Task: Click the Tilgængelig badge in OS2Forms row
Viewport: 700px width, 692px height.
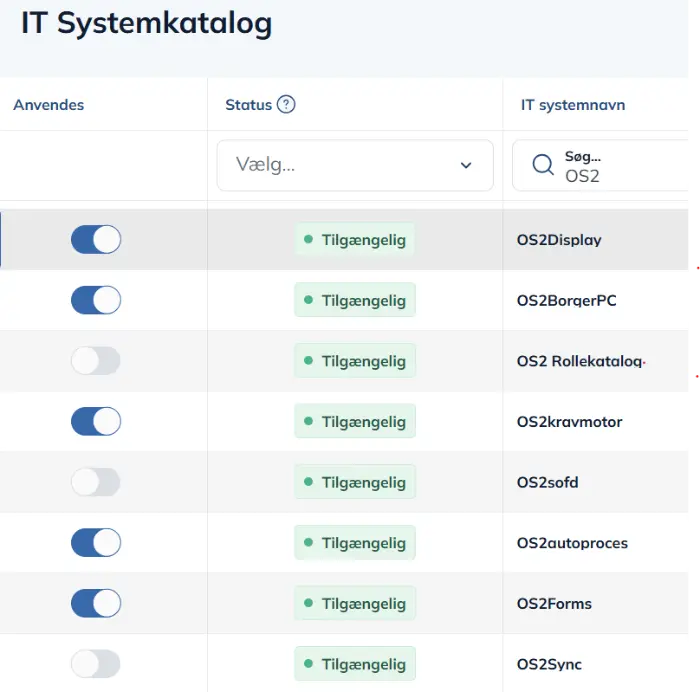Action: [x=355, y=604]
